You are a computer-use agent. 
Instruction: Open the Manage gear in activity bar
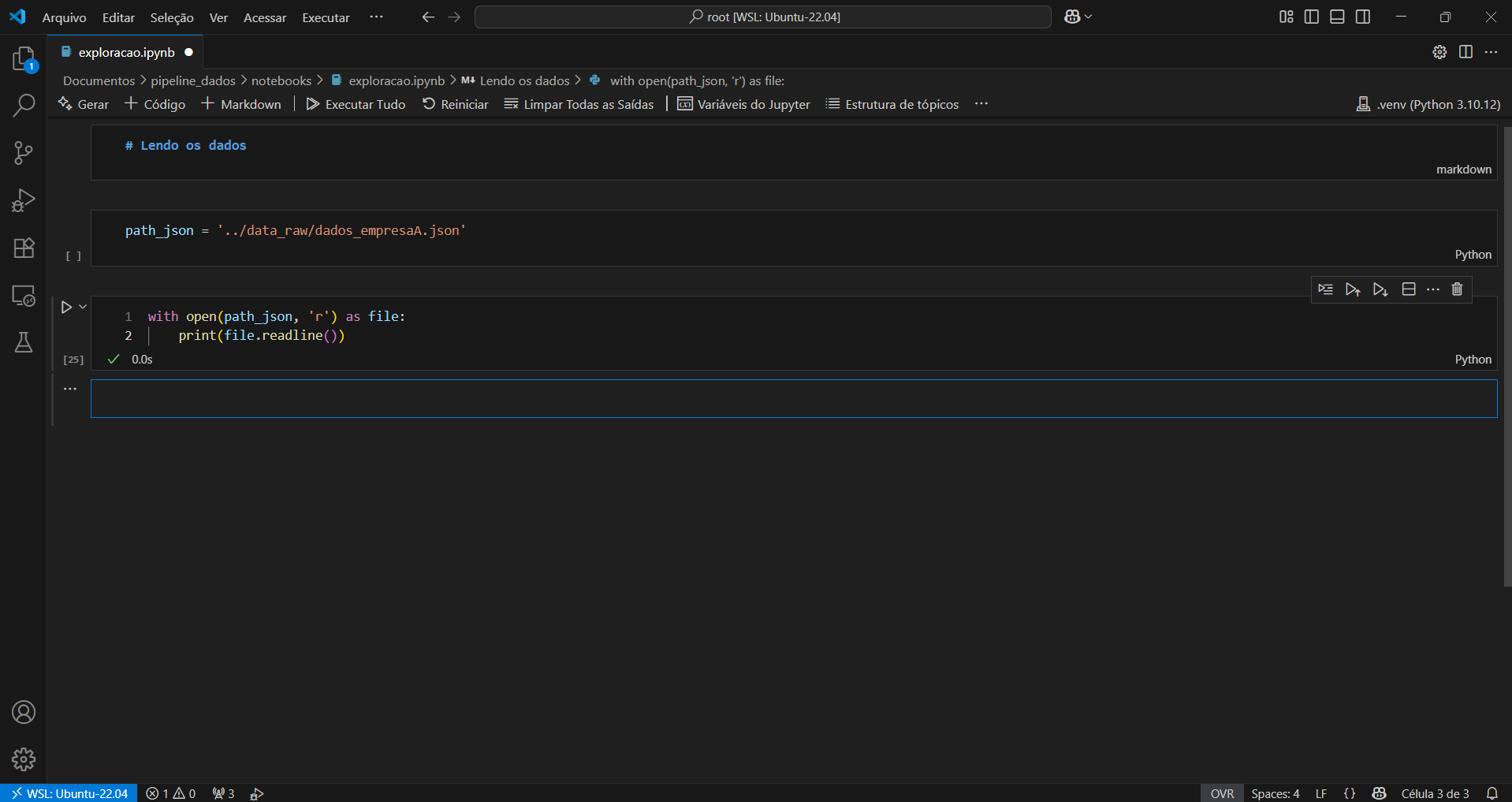[x=24, y=759]
